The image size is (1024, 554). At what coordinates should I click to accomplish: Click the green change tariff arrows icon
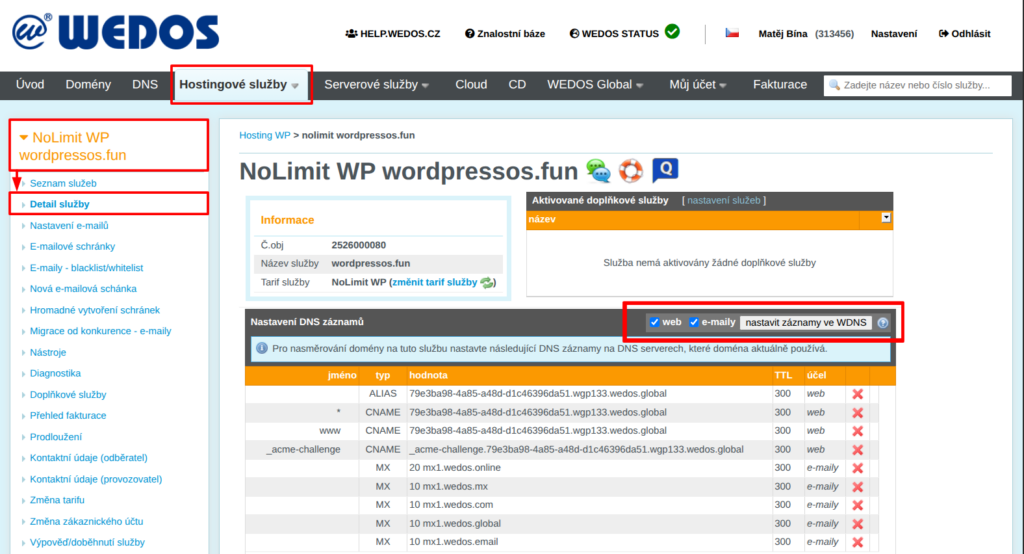coord(487,282)
